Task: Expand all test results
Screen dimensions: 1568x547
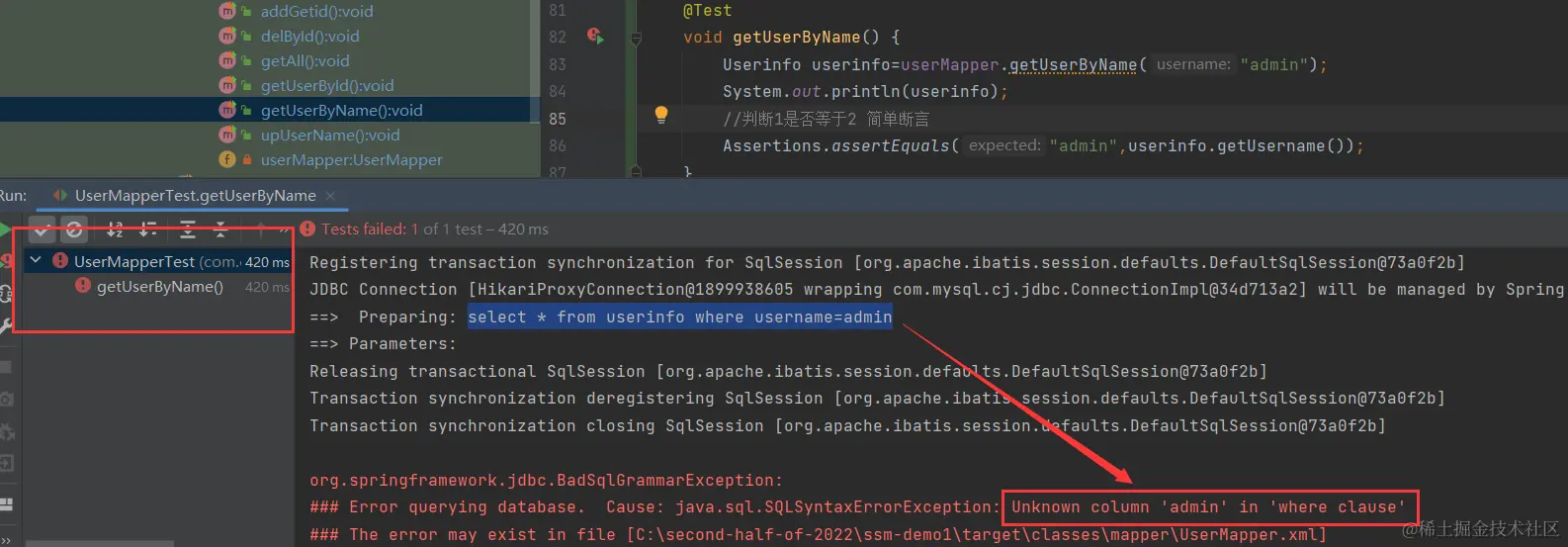Action: [188, 229]
